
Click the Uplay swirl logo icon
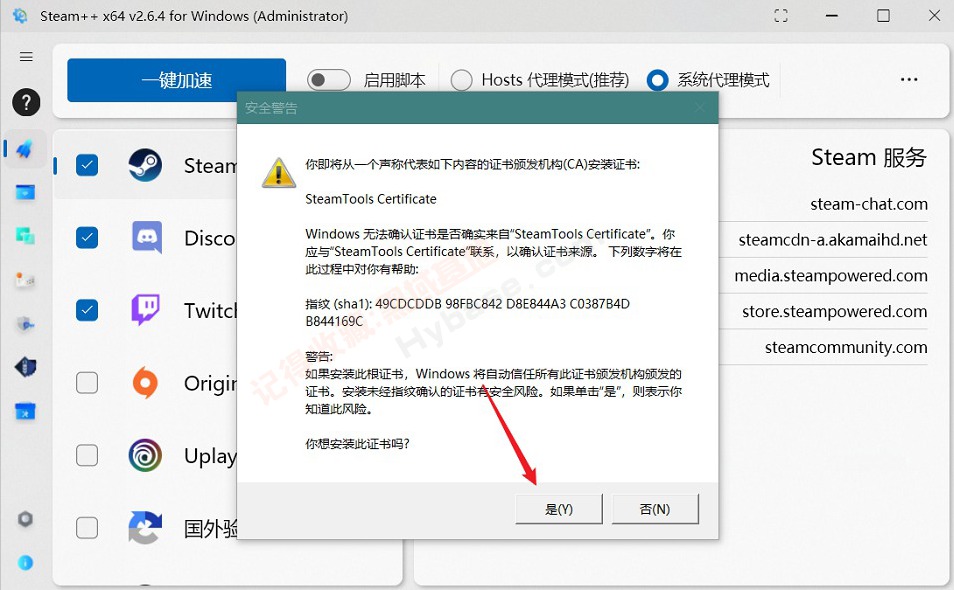(145, 455)
